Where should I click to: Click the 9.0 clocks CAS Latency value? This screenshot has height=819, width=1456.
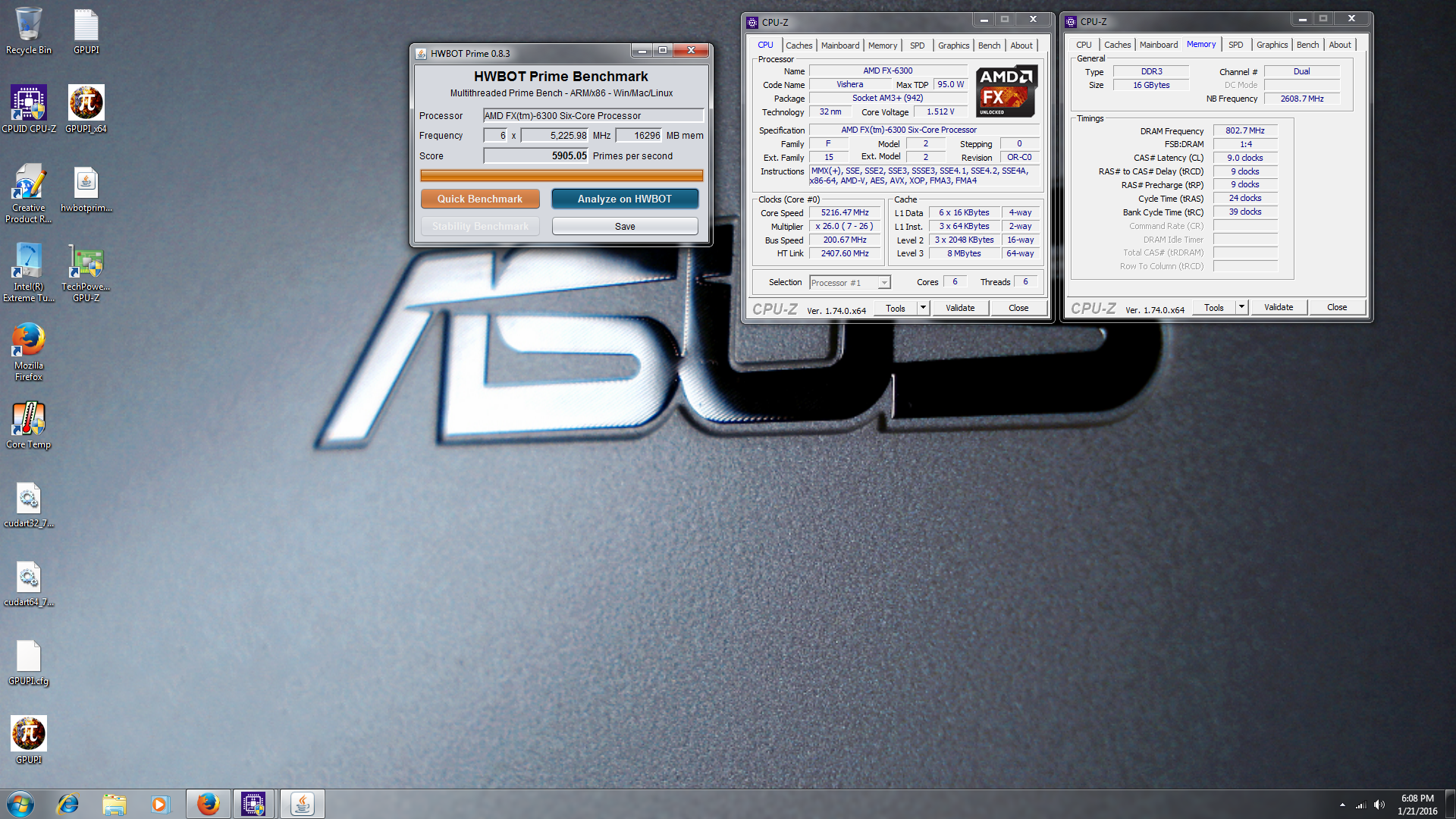tap(1245, 158)
